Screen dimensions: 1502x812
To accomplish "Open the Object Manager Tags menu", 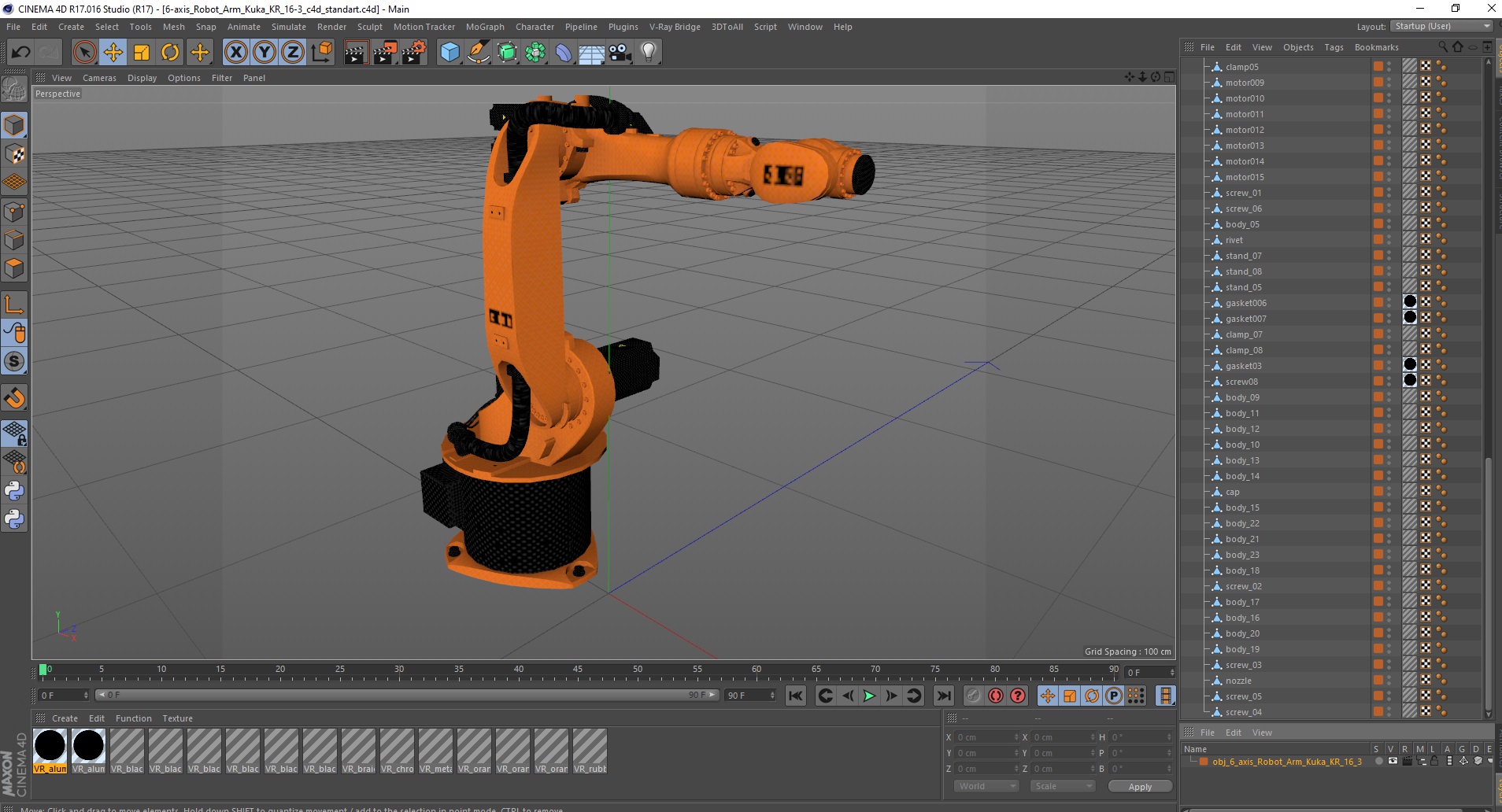I will coord(1334,47).
